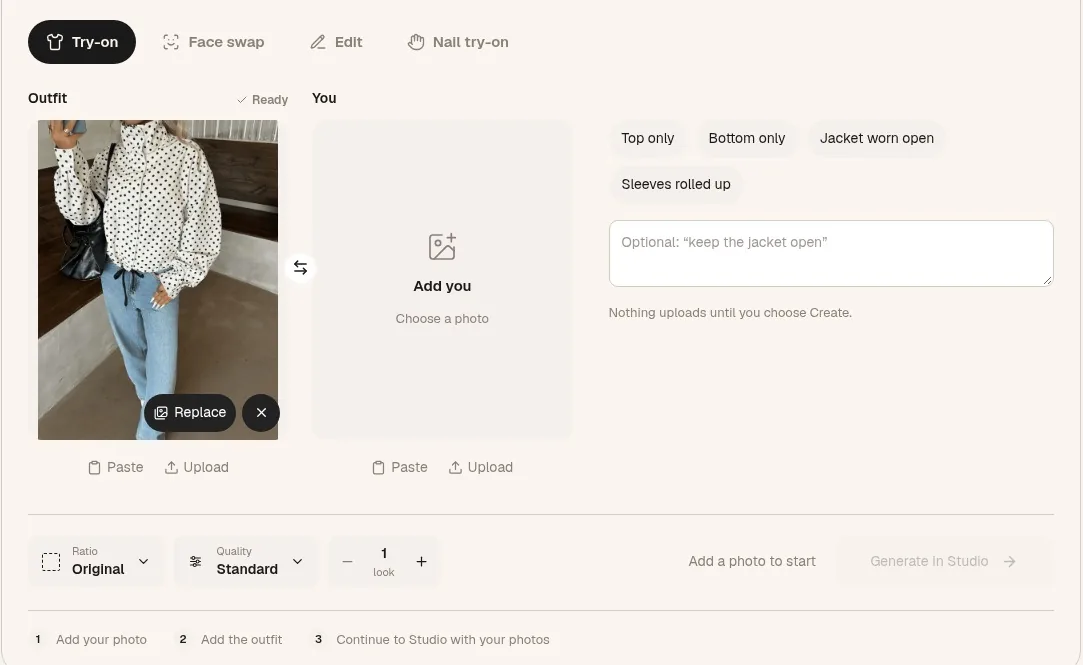Click the 'Outfit' panel heading
Viewport: 1083px width, 665px height.
point(48,98)
